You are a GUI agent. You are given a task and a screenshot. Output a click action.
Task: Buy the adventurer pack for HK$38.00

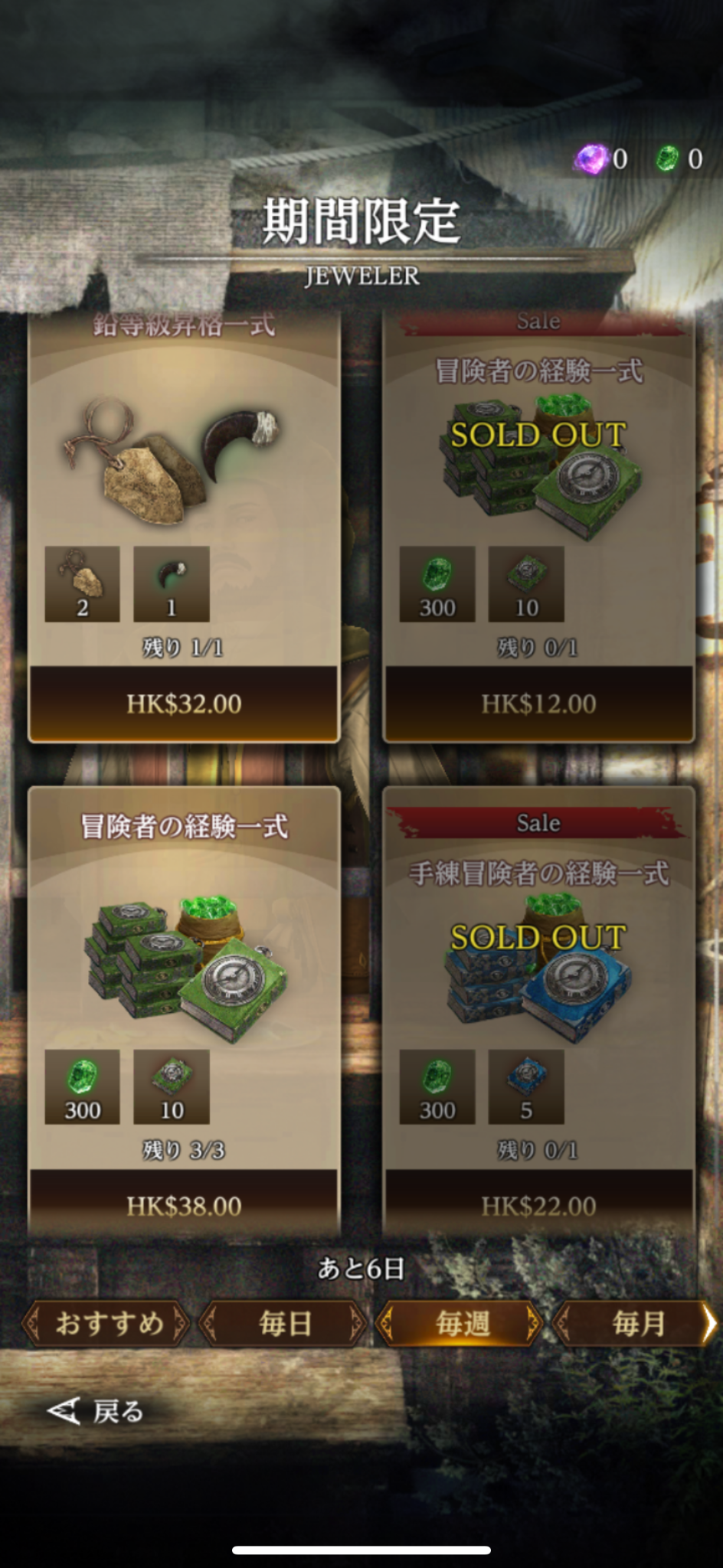pyautogui.click(x=184, y=1206)
